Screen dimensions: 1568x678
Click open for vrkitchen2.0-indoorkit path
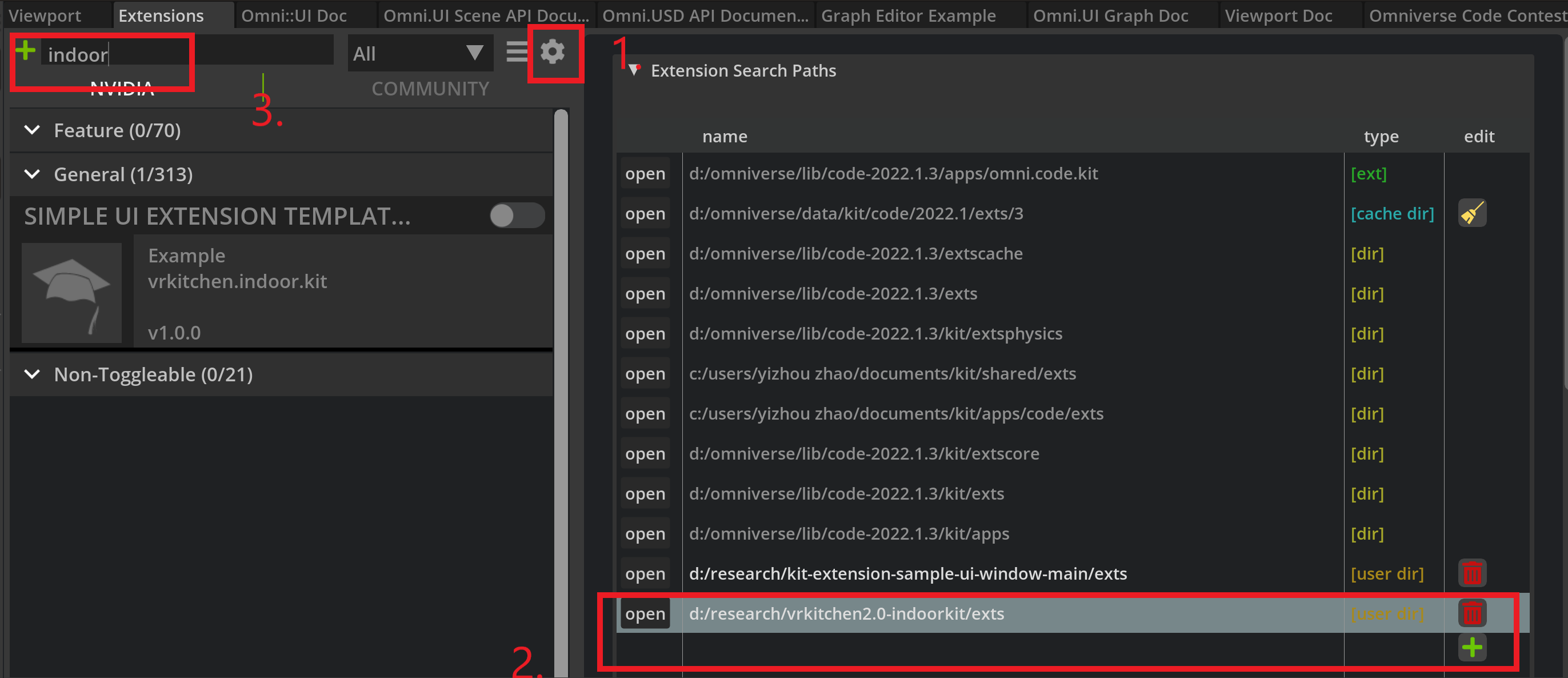[645, 613]
